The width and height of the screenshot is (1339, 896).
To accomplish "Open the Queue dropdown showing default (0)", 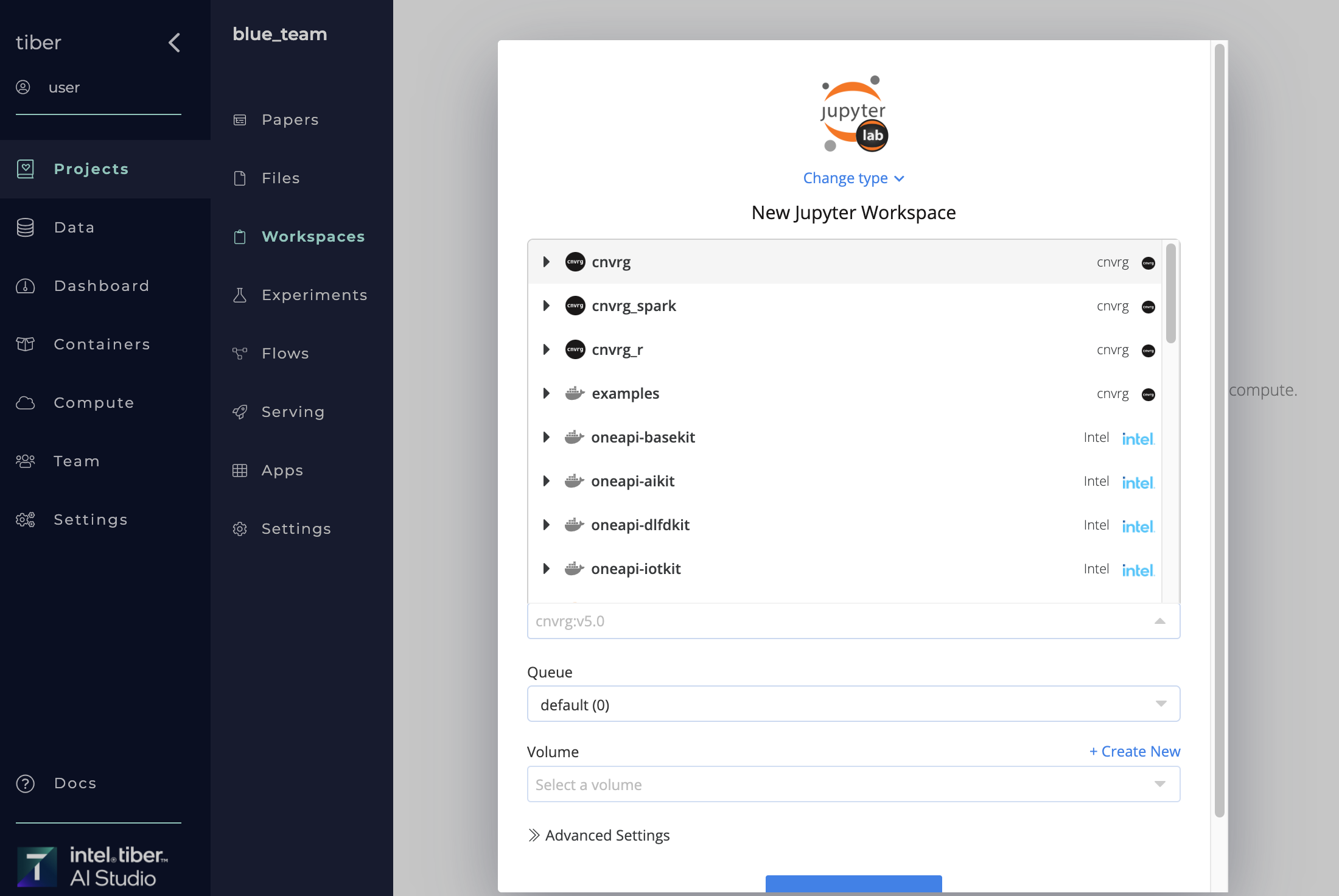I will (853, 704).
